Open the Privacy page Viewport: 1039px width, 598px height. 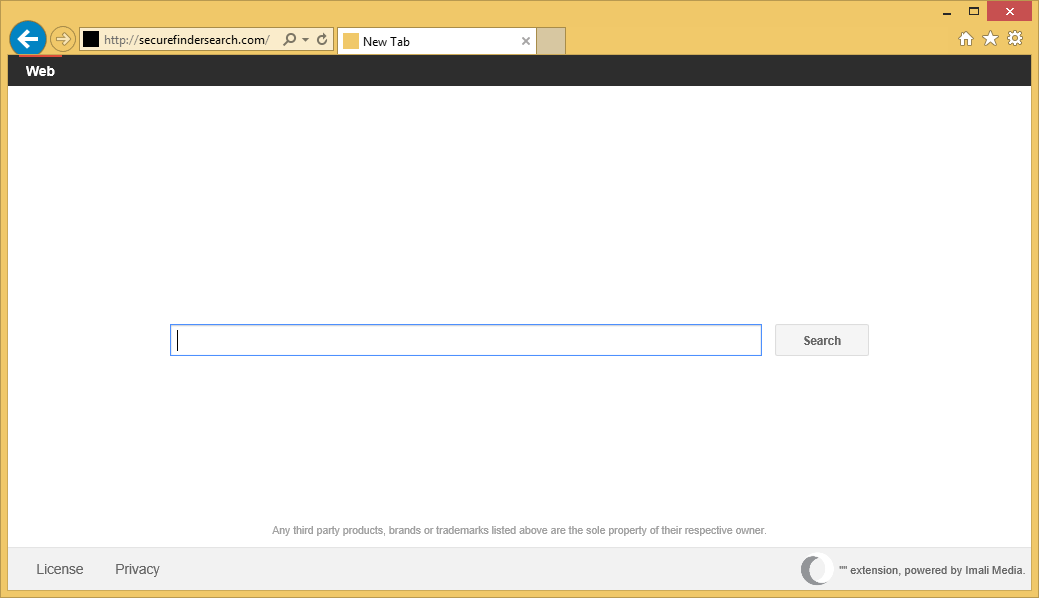pyautogui.click(x=136, y=569)
